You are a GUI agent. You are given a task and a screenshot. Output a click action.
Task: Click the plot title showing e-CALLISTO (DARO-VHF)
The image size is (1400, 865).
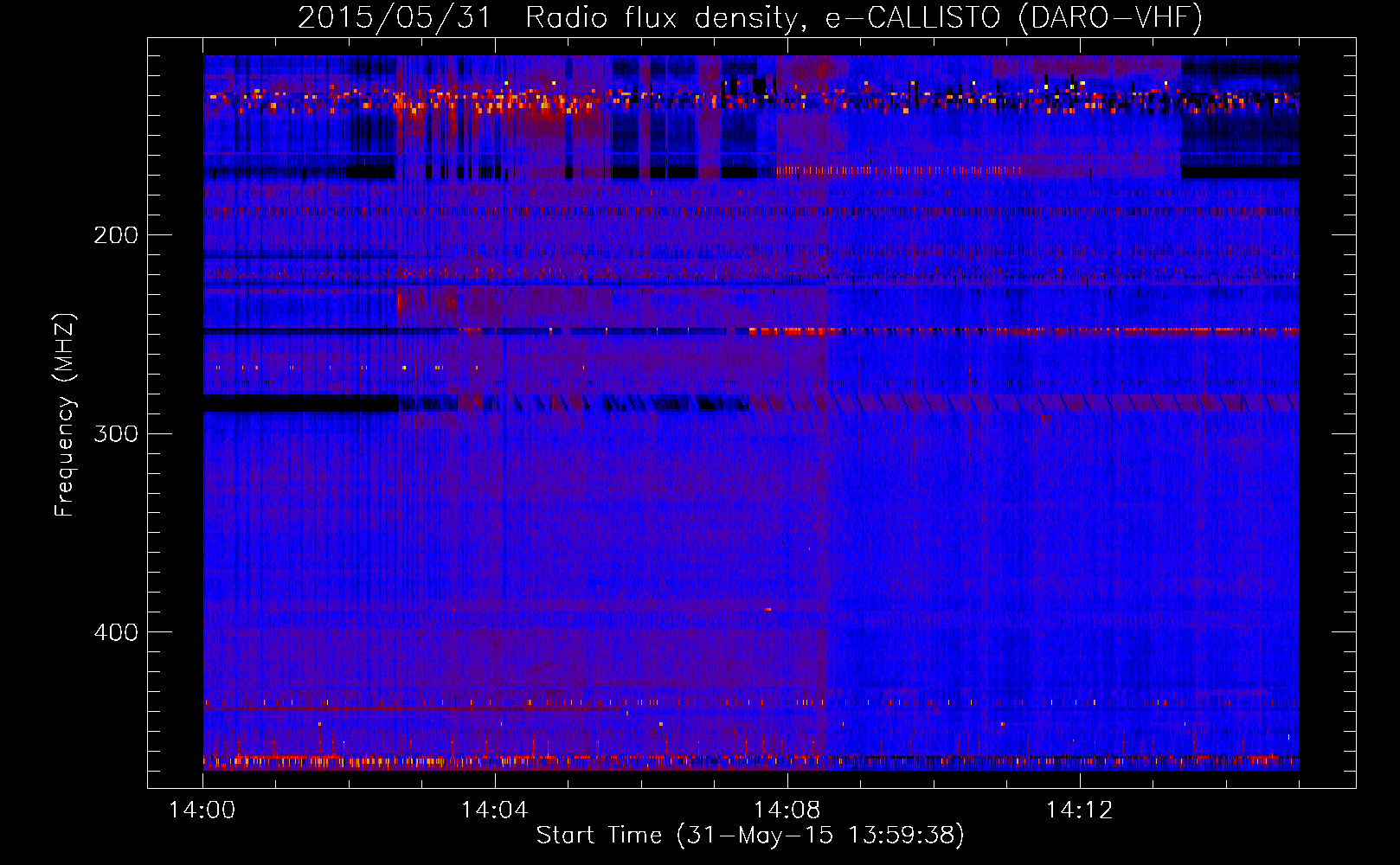(x=750, y=17)
